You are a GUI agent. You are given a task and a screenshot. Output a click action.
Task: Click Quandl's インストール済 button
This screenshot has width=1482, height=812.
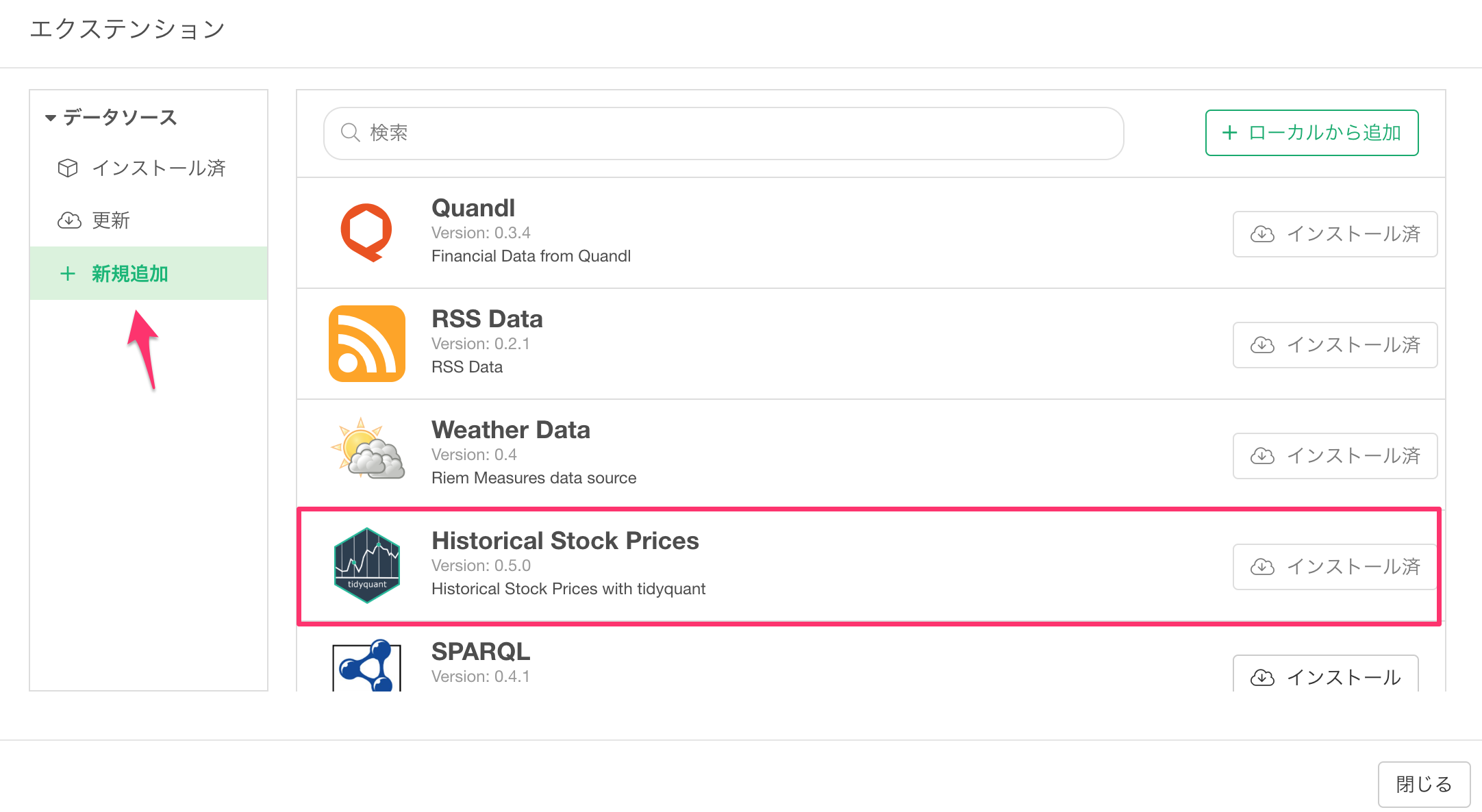pyautogui.click(x=1335, y=234)
